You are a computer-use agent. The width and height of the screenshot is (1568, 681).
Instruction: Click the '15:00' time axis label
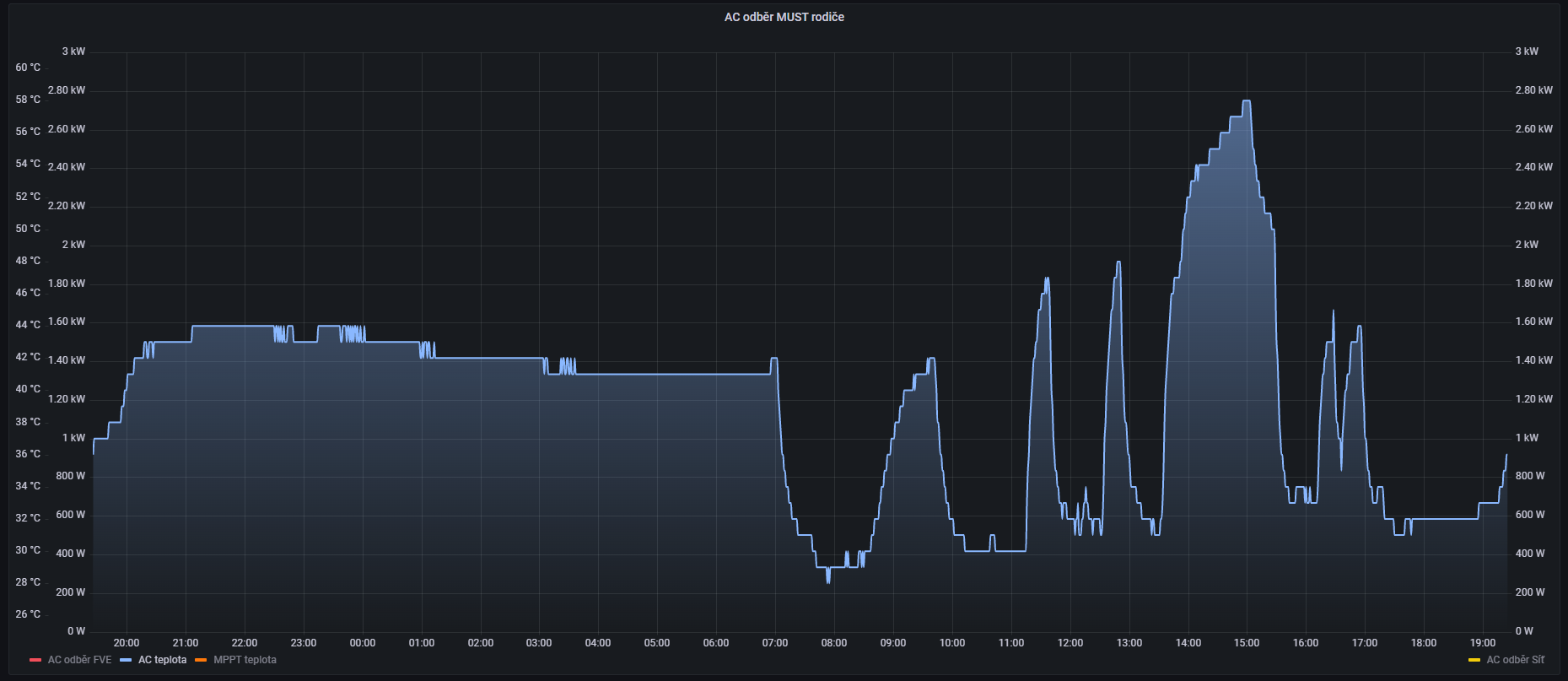[1247, 643]
